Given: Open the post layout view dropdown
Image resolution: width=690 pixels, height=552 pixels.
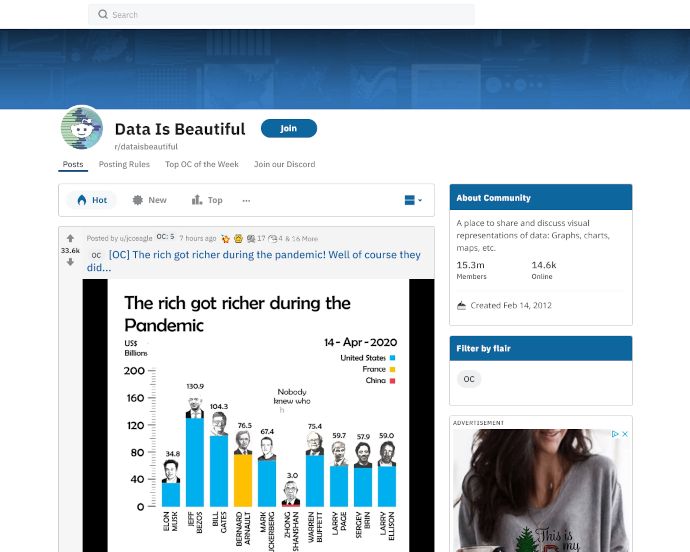Looking at the screenshot, I should [x=413, y=200].
